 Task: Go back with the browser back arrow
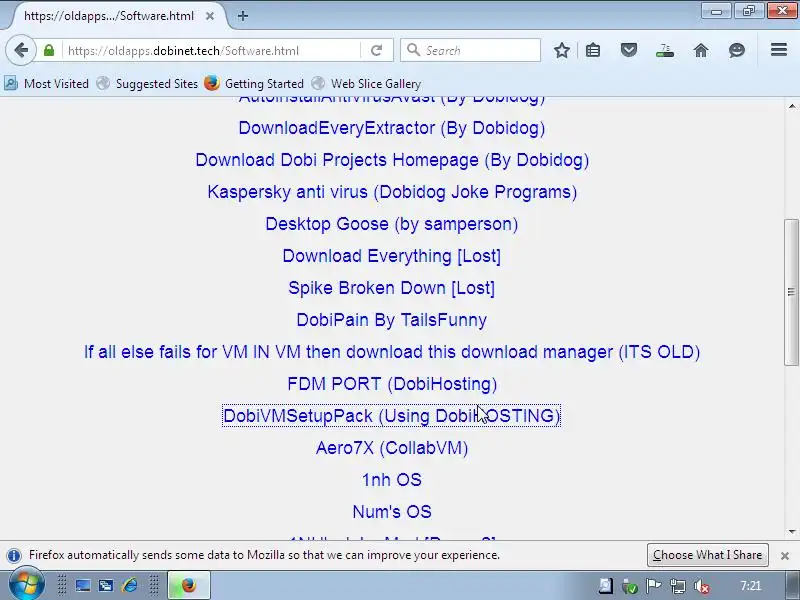21,51
